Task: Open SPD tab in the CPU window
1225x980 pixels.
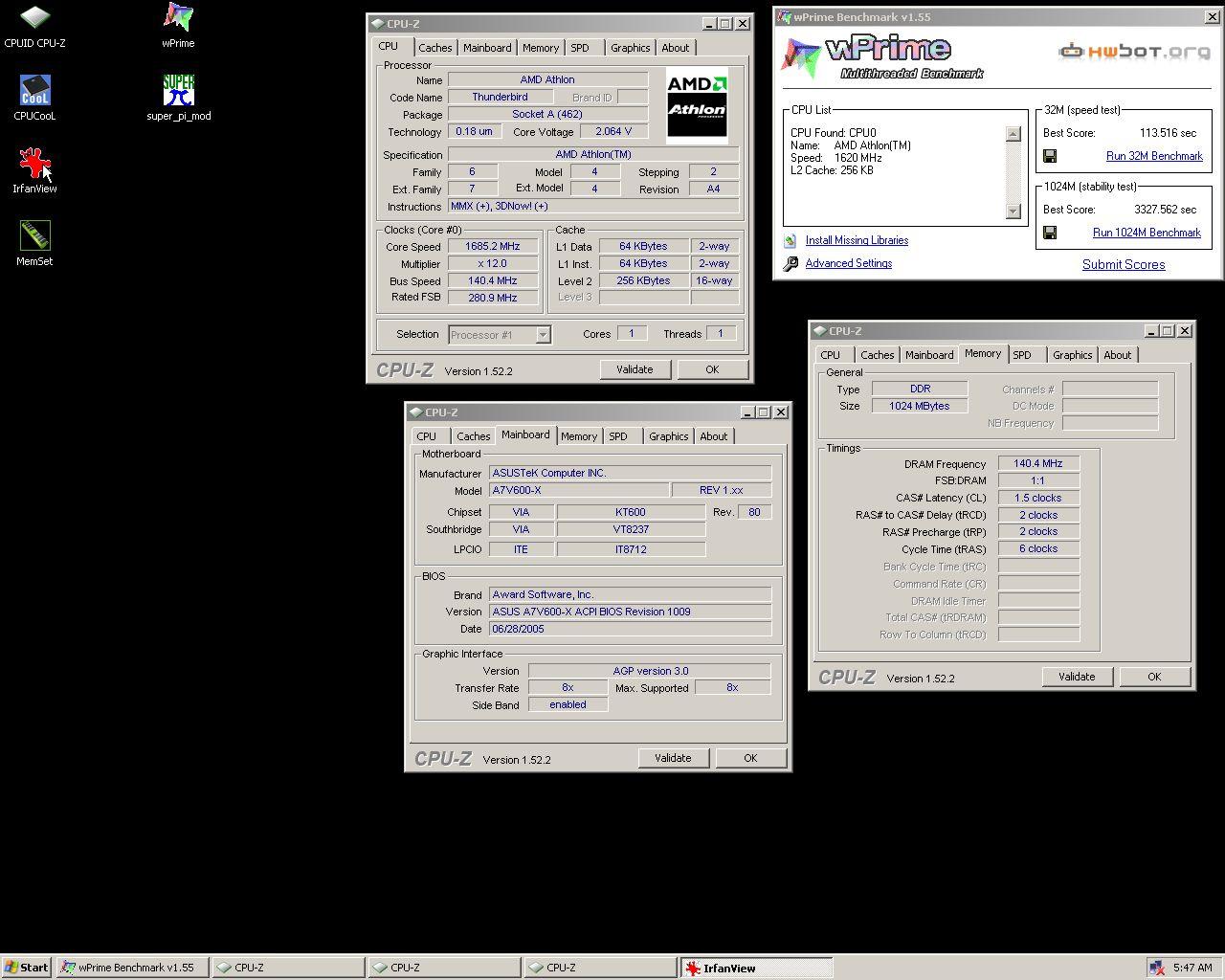Action: pos(580,48)
